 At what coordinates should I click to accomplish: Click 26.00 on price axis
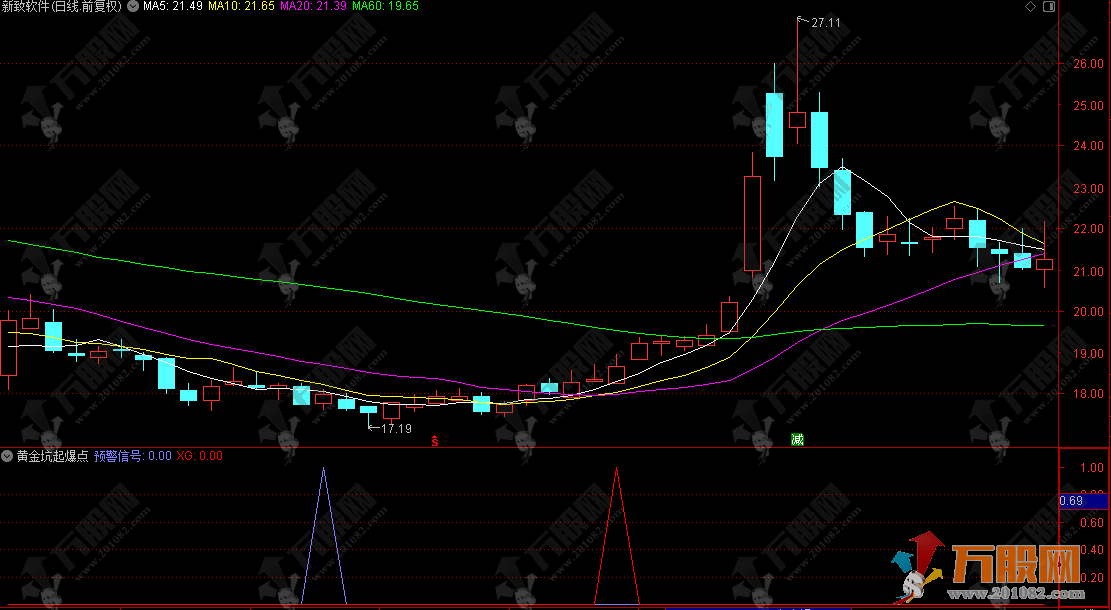click(x=1088, y=64)
